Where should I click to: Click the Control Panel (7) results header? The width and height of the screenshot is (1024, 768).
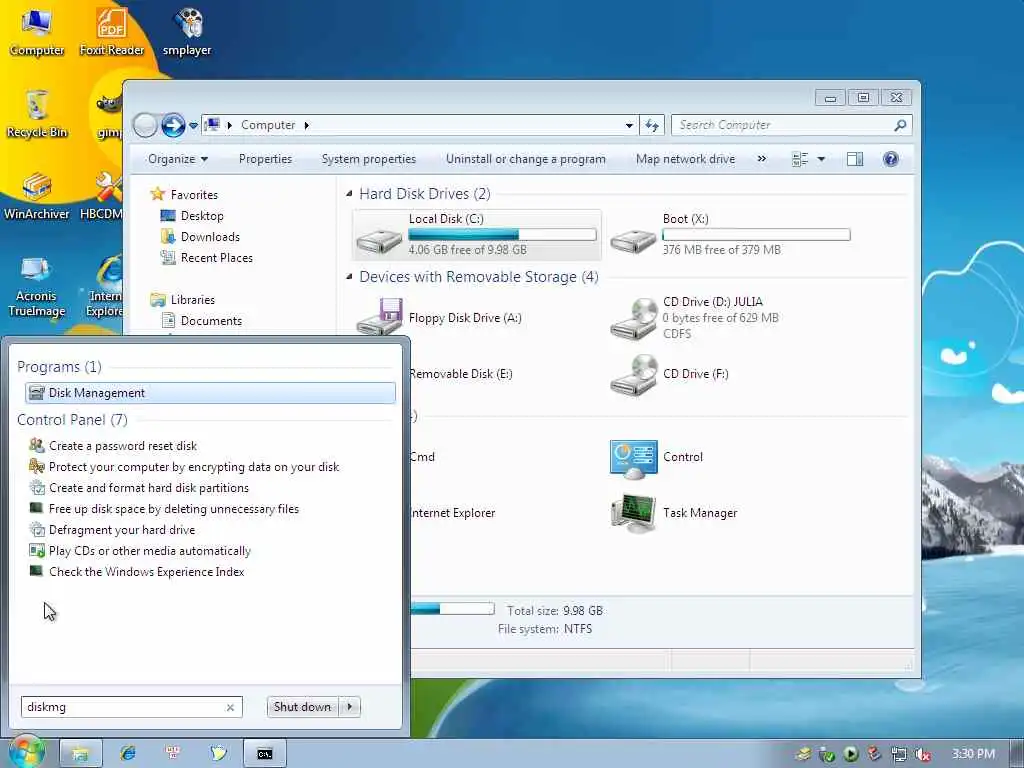coord(72,419)
